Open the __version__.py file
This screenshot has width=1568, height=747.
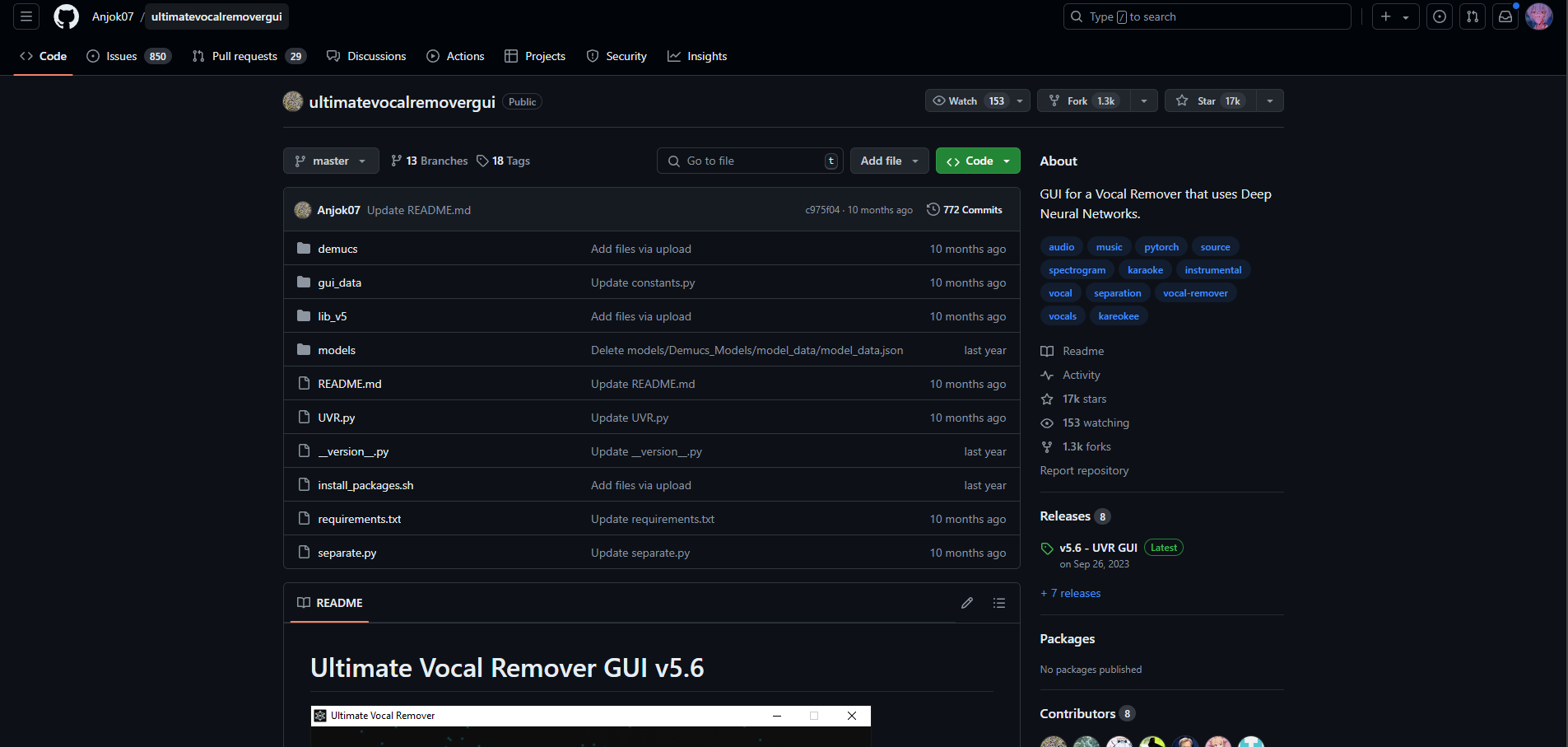353,451
